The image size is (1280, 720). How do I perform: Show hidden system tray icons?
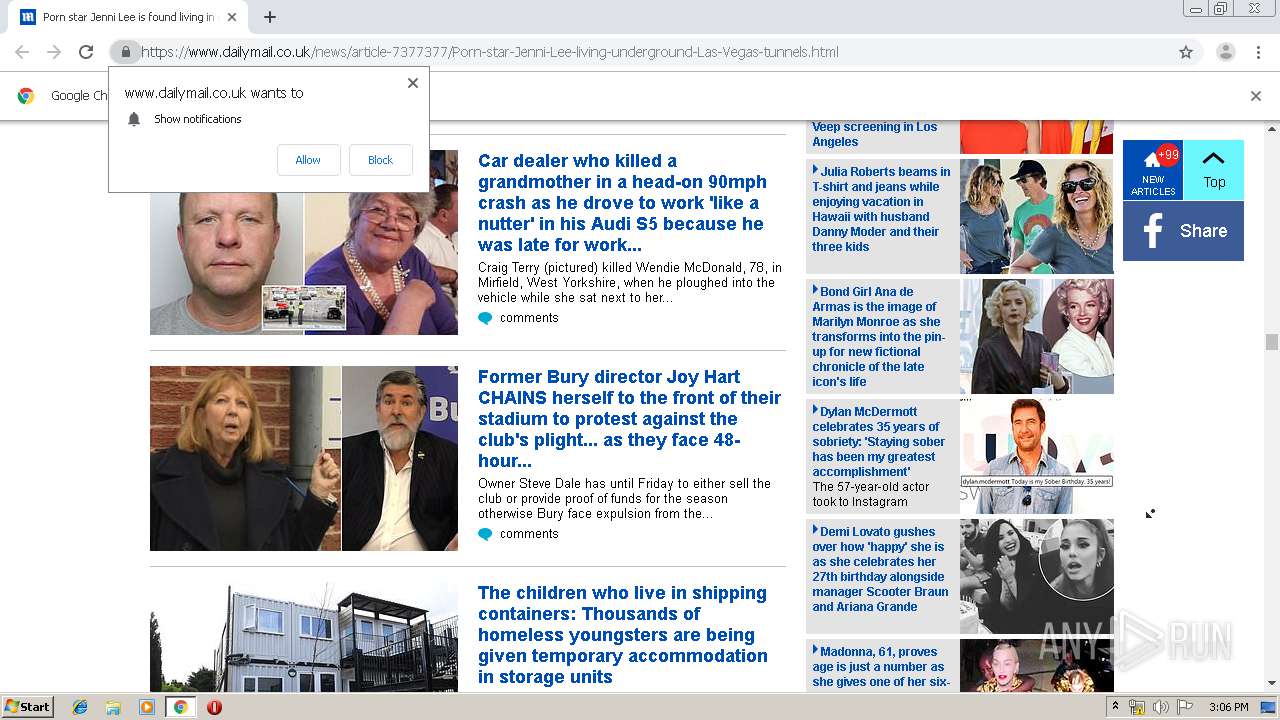tap(1115, 707)
